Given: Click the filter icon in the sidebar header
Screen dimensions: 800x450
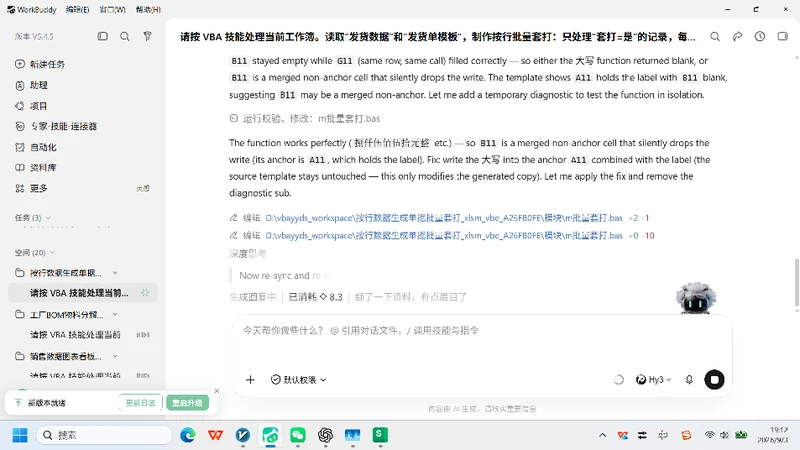Looking at the screenshot, I should [x=147, y=36].
